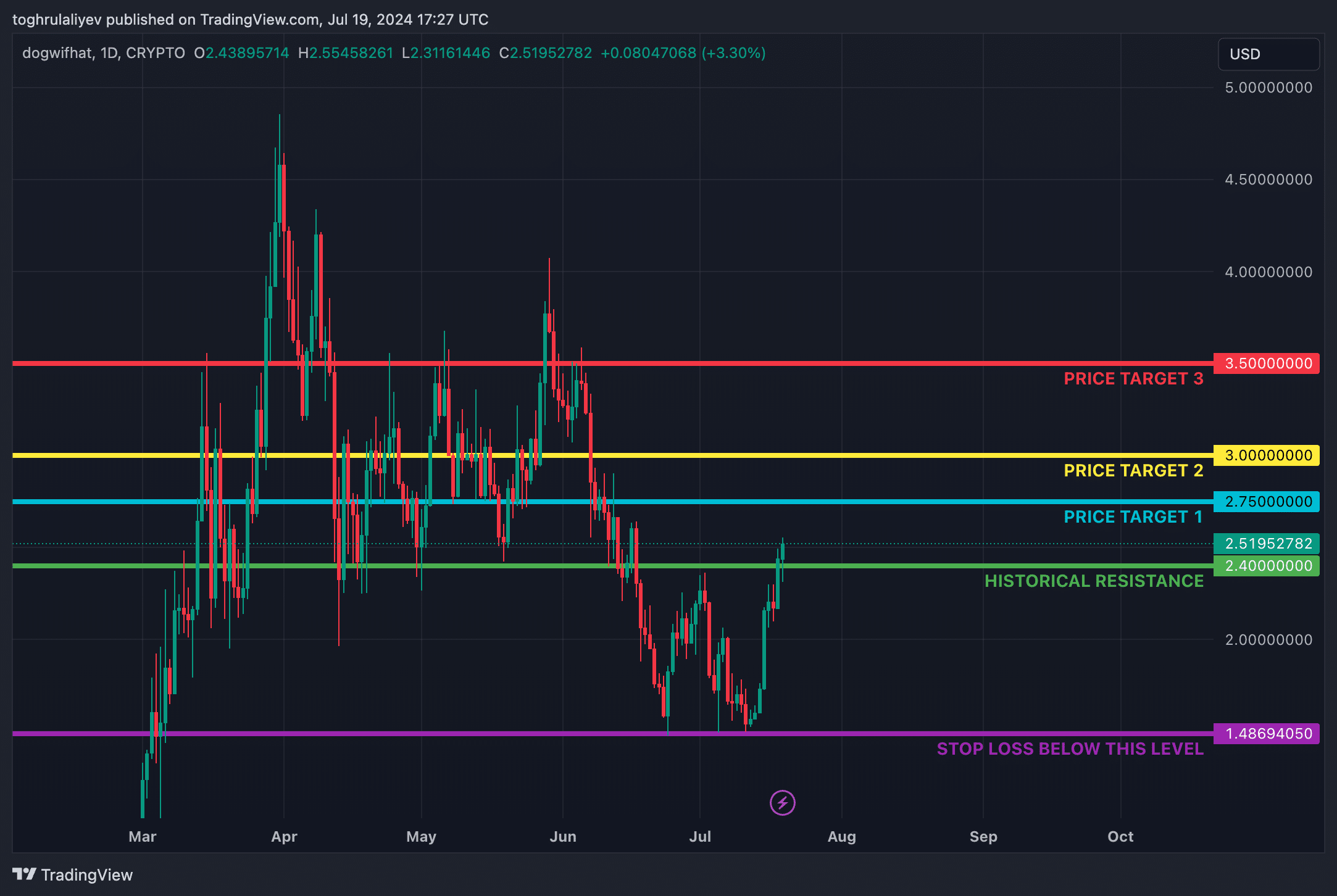
Task: Click the current price tag 2.51952782
Action: point(1267,544)
